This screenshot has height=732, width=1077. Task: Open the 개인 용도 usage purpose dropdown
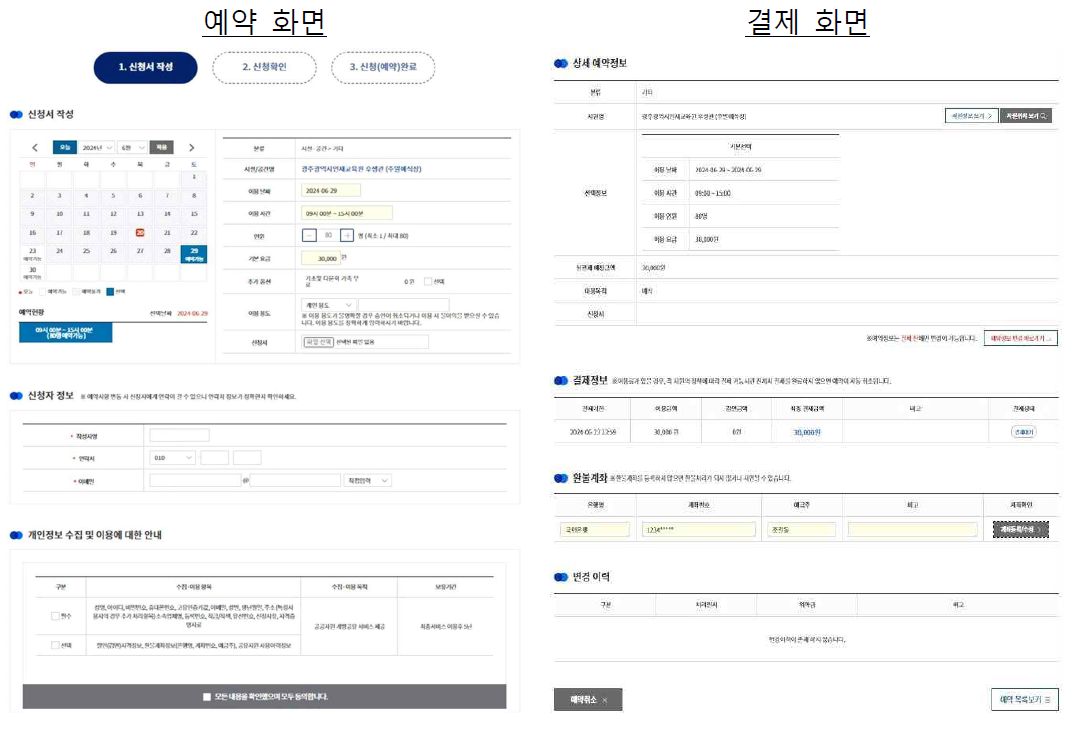tap(328, 305)
